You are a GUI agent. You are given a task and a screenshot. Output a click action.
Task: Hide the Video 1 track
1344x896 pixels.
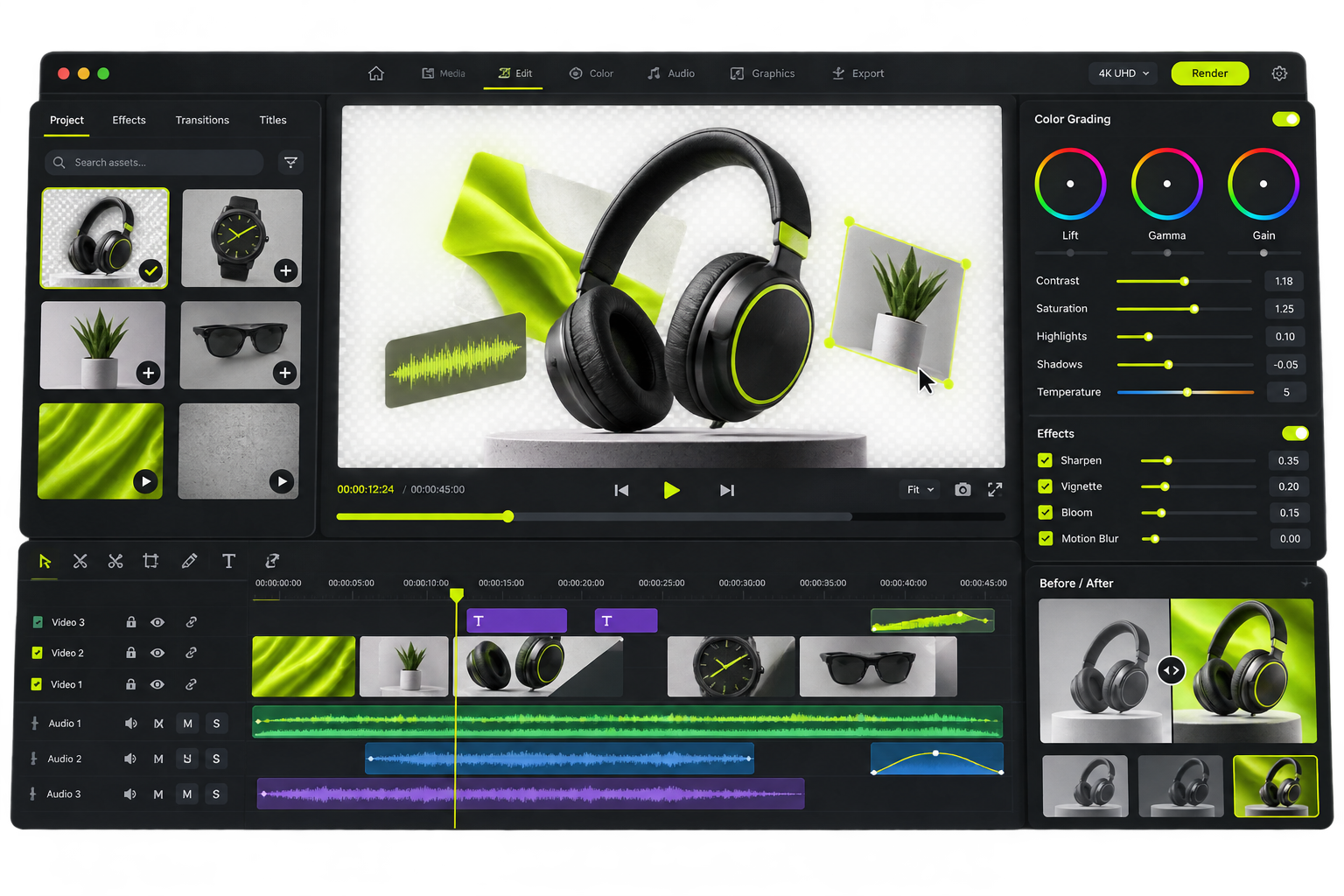(x=157, y=684)
